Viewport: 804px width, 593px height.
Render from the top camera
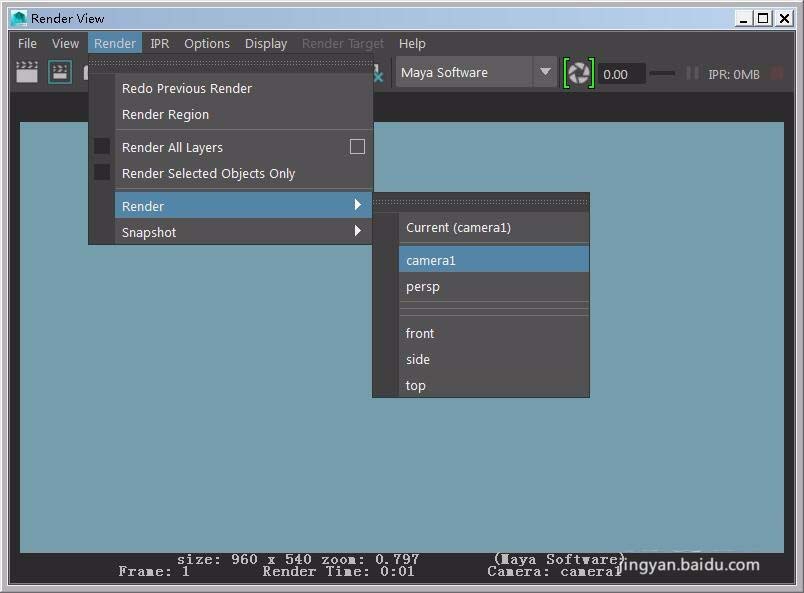point(416,385)
